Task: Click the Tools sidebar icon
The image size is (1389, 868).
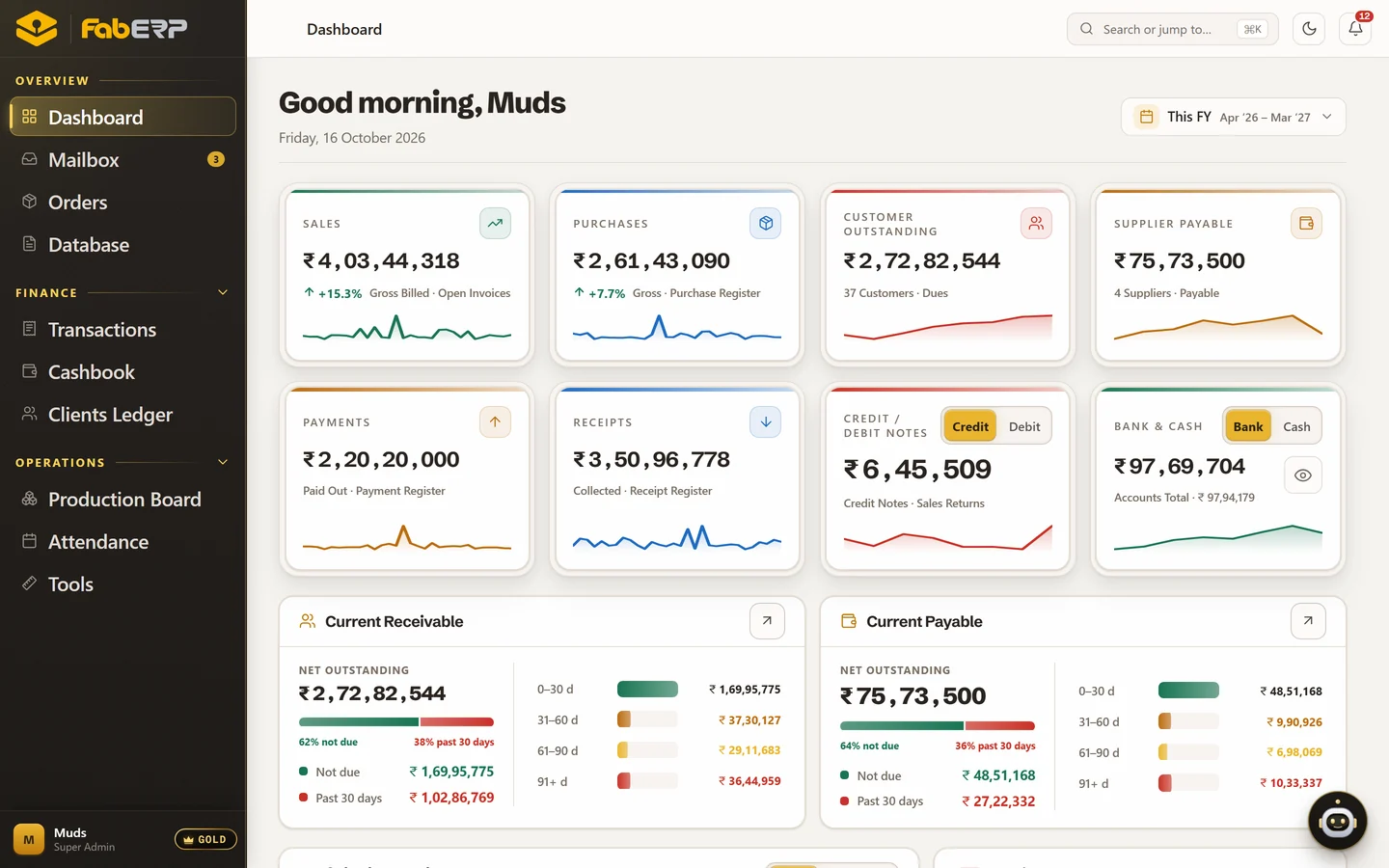Action: (30, 583)
